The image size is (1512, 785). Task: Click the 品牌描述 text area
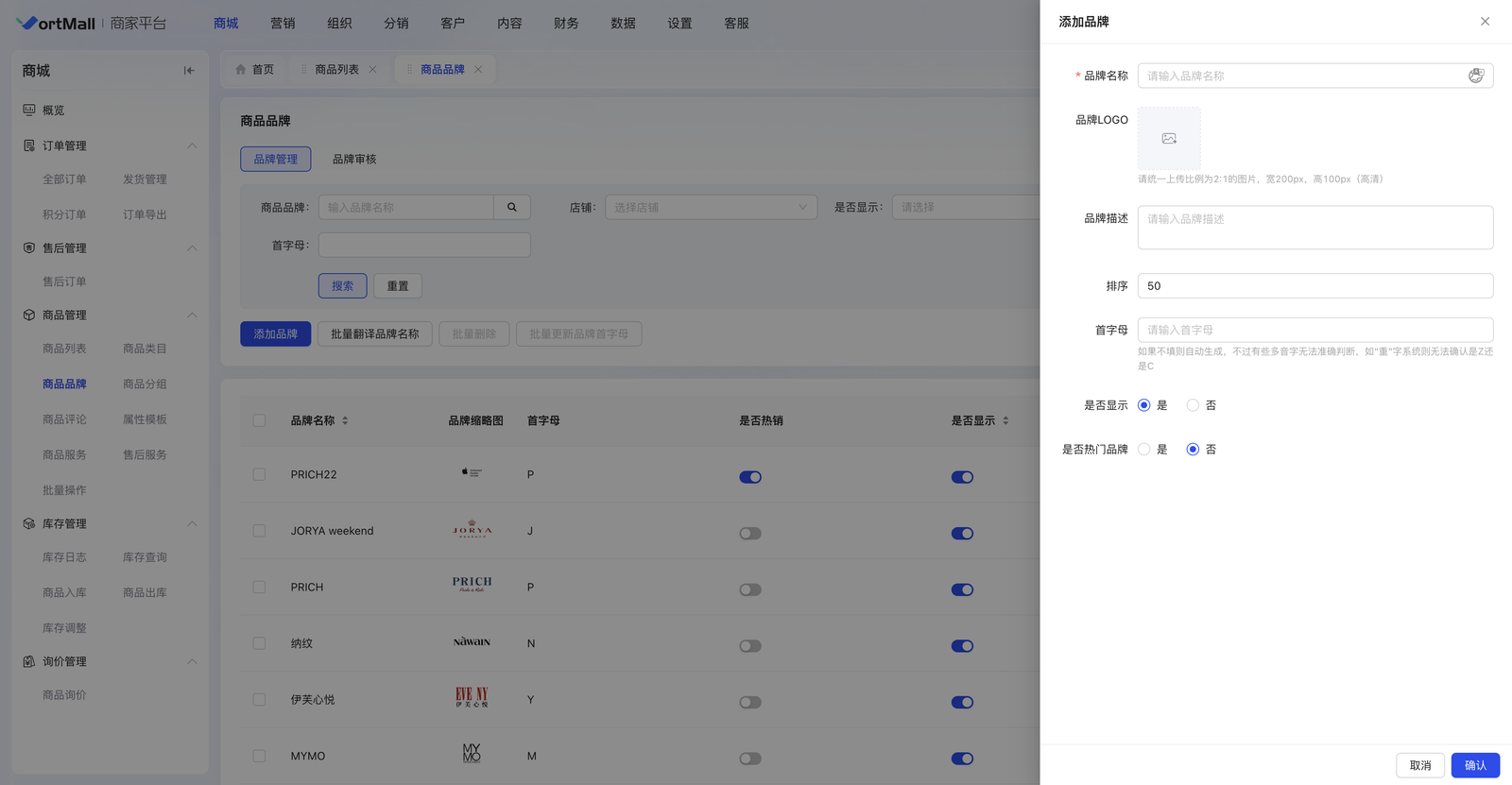pyautogui.click(x=1314, y=228)
